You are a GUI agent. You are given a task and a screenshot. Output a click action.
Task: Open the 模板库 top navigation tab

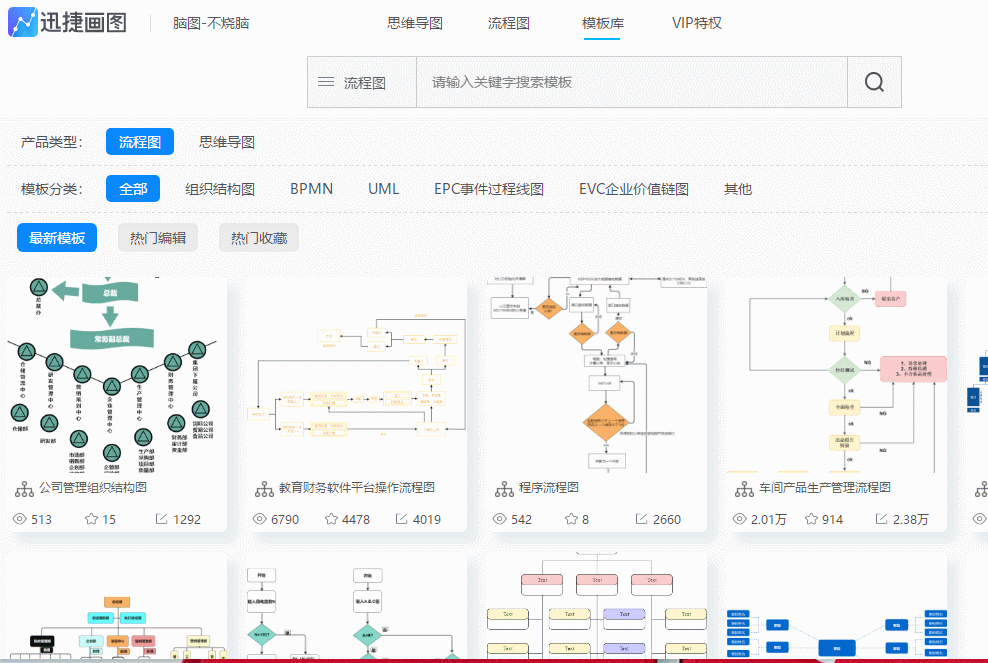[x=602, y=23]
